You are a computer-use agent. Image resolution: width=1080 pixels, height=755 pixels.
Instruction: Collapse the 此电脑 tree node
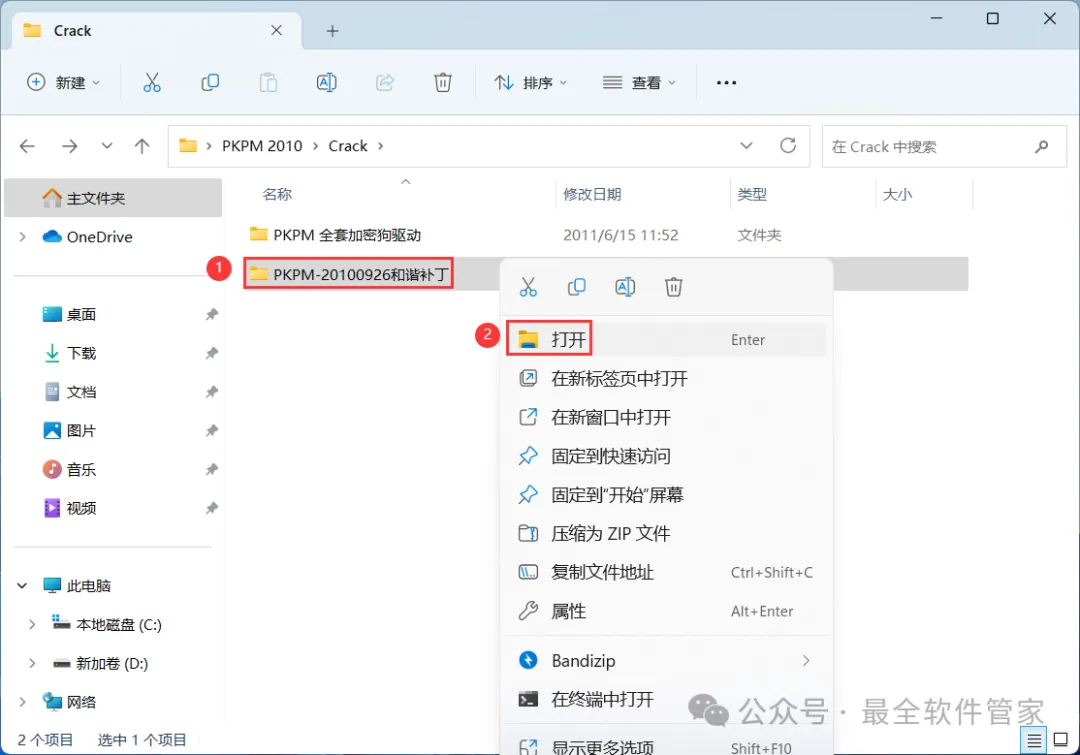[22, 586]
